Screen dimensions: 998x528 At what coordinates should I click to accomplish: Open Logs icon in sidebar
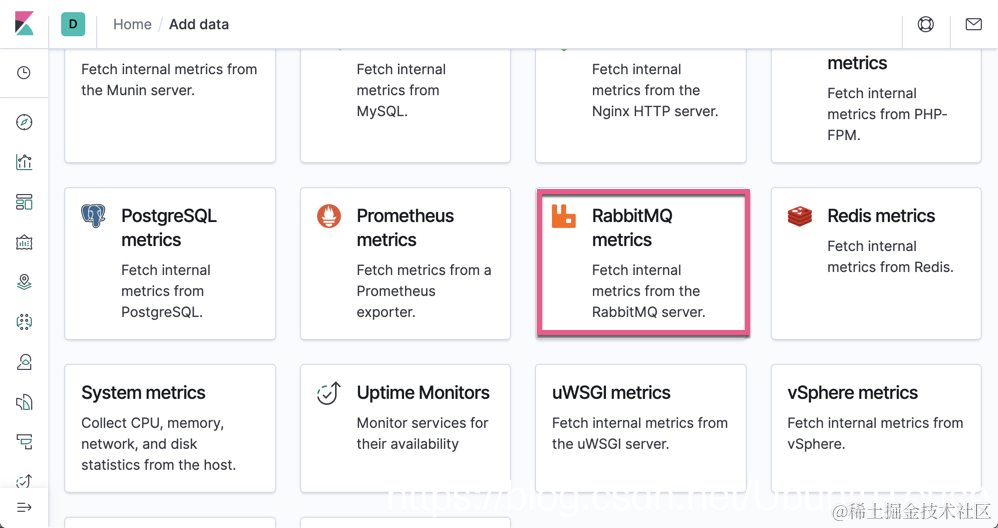pyautogui.click(x=24, y=402)
